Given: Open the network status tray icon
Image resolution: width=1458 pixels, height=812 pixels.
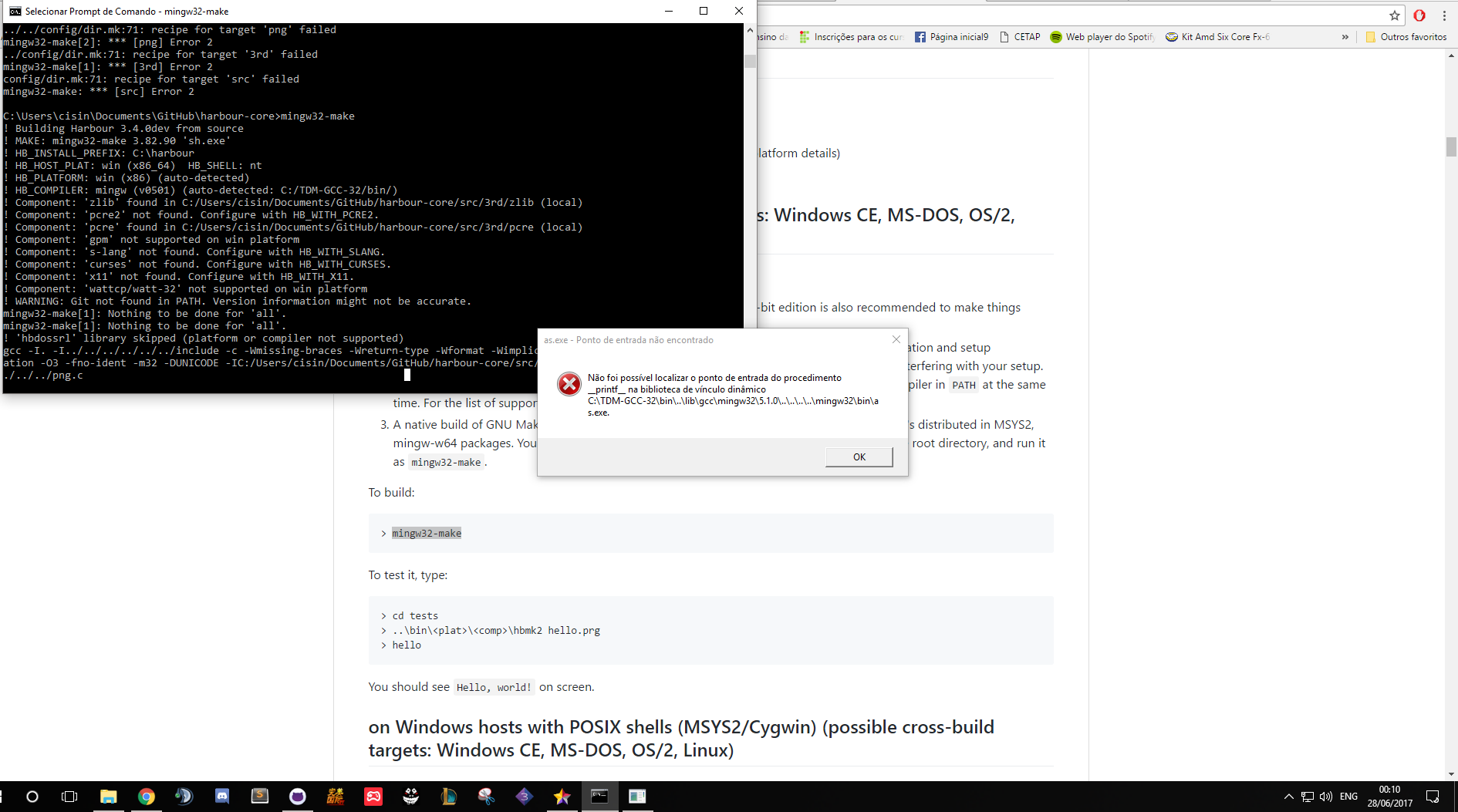Looking at the screenshot, I should pos(1307,797).
